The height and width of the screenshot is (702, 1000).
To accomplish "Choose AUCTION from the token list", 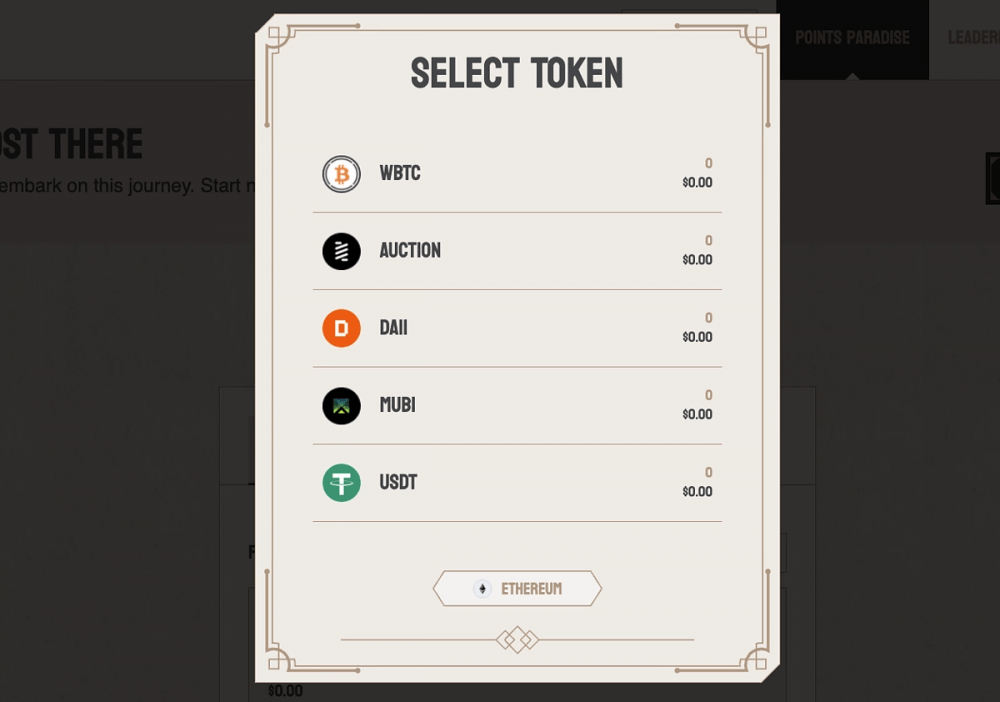I will [x=410, y=251].
